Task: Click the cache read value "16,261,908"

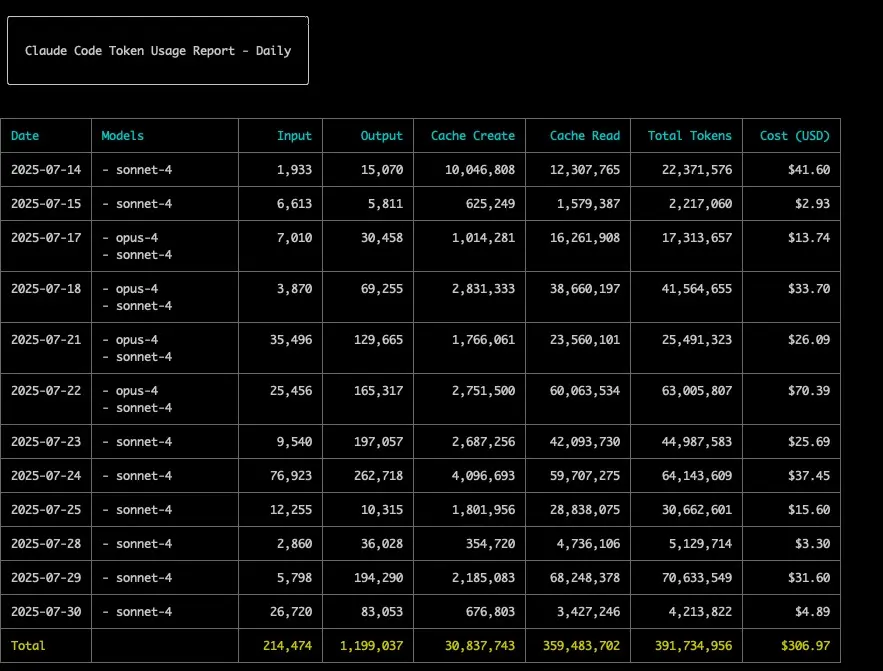Action: tap(585, 238)
